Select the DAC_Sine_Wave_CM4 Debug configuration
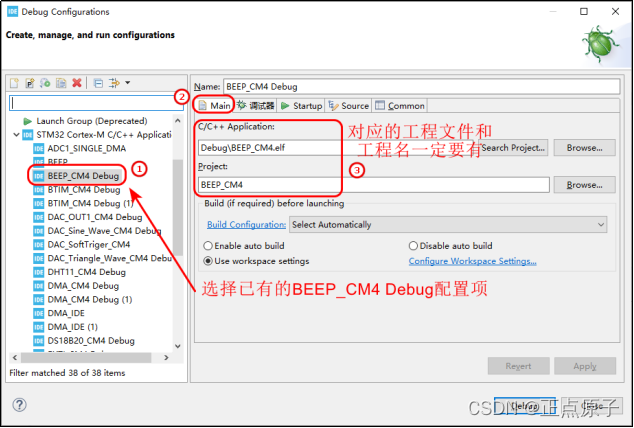634x428 pixels. click(x=104, y=231)
